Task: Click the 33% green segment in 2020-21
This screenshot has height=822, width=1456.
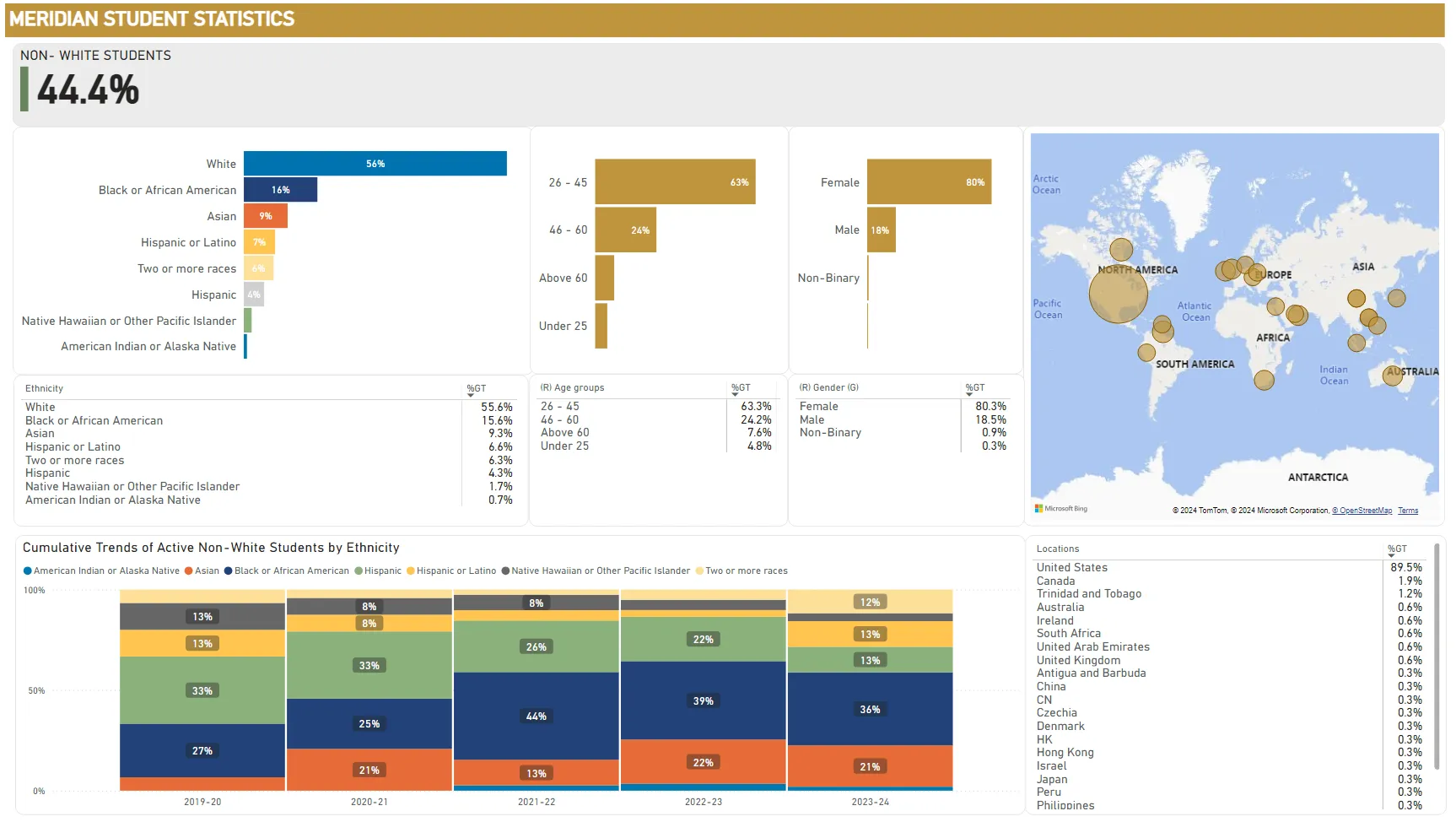Action: pos(369,666)
